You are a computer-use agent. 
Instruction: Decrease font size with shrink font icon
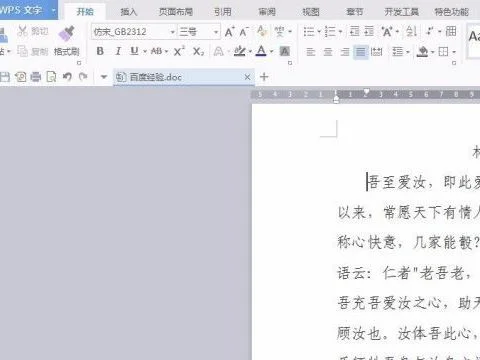click(x=244, y=32)
